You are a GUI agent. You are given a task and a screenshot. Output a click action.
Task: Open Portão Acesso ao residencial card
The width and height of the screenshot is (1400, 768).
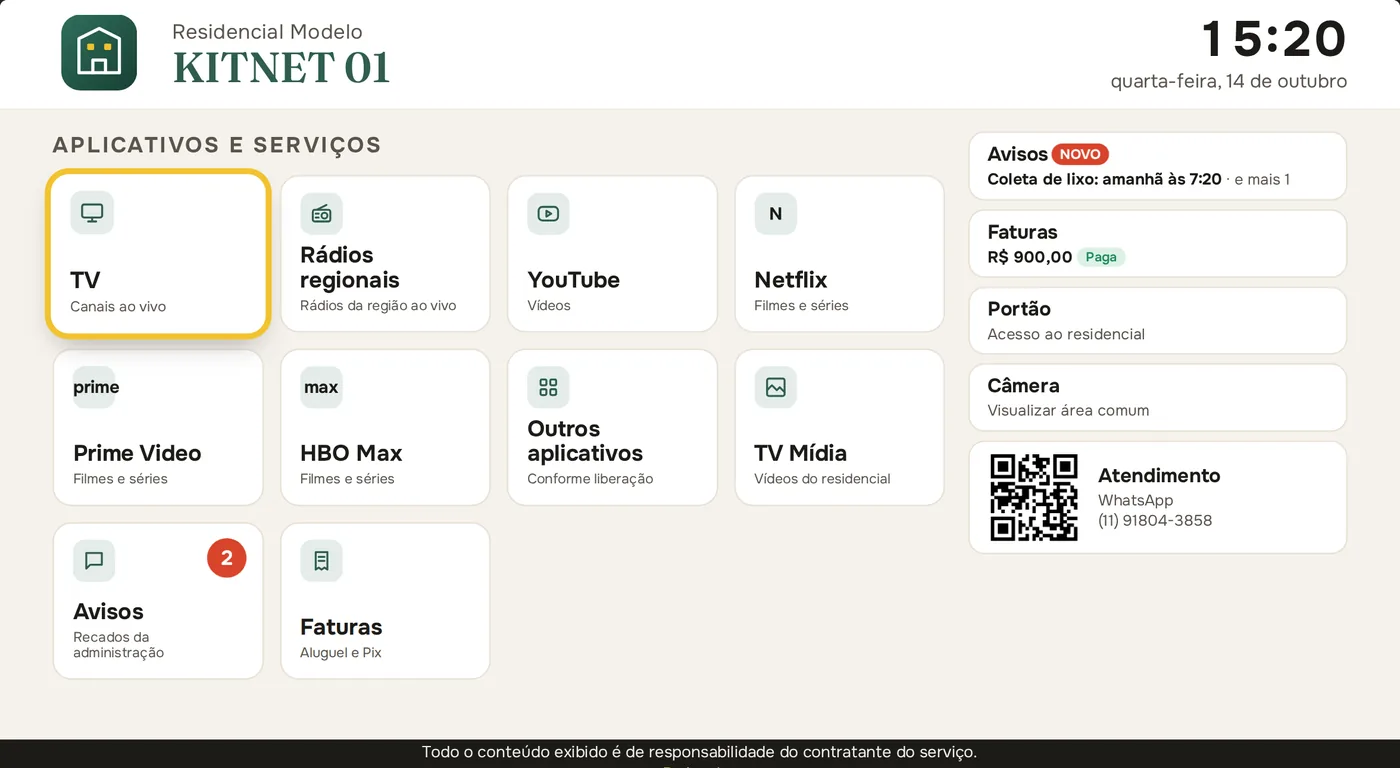[1158, 320]
